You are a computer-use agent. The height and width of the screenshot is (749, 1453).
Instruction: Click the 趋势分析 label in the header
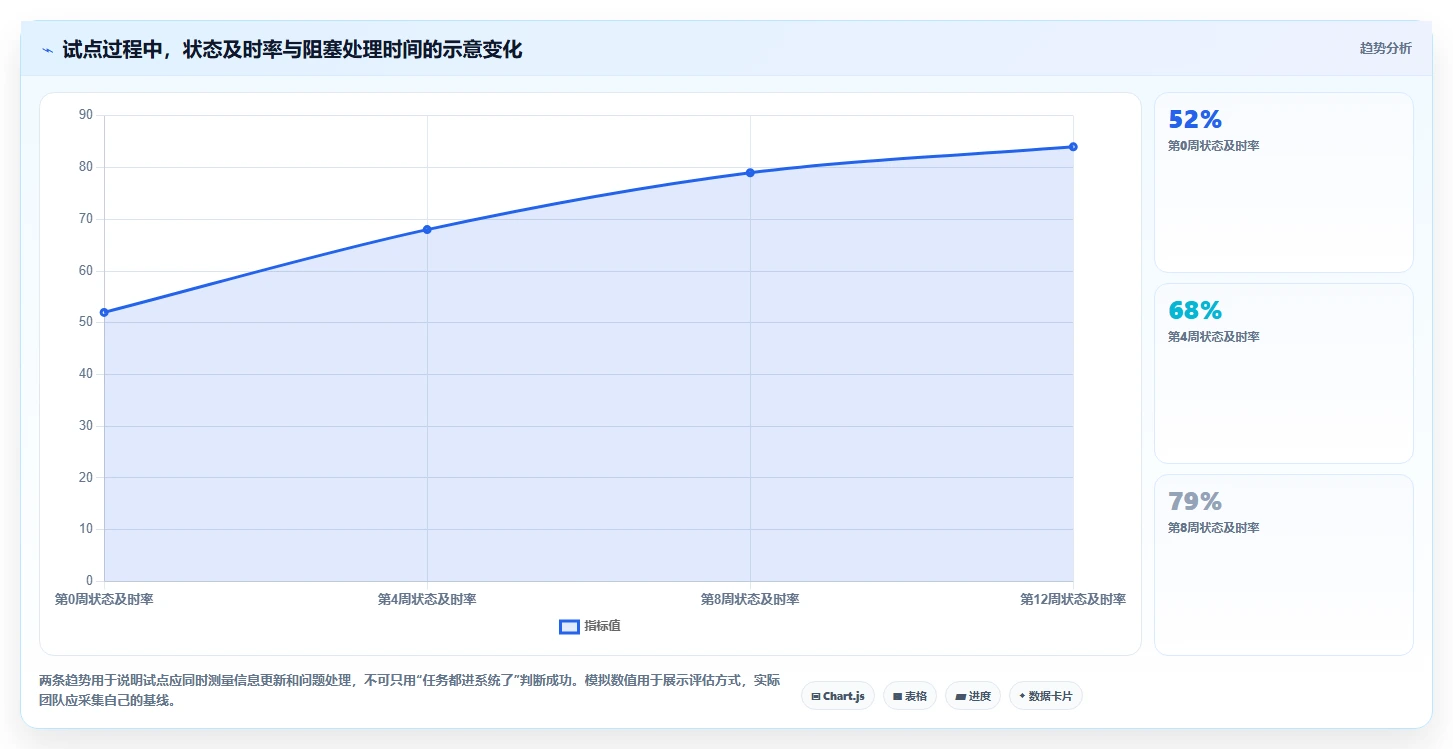click(1385, 48)
